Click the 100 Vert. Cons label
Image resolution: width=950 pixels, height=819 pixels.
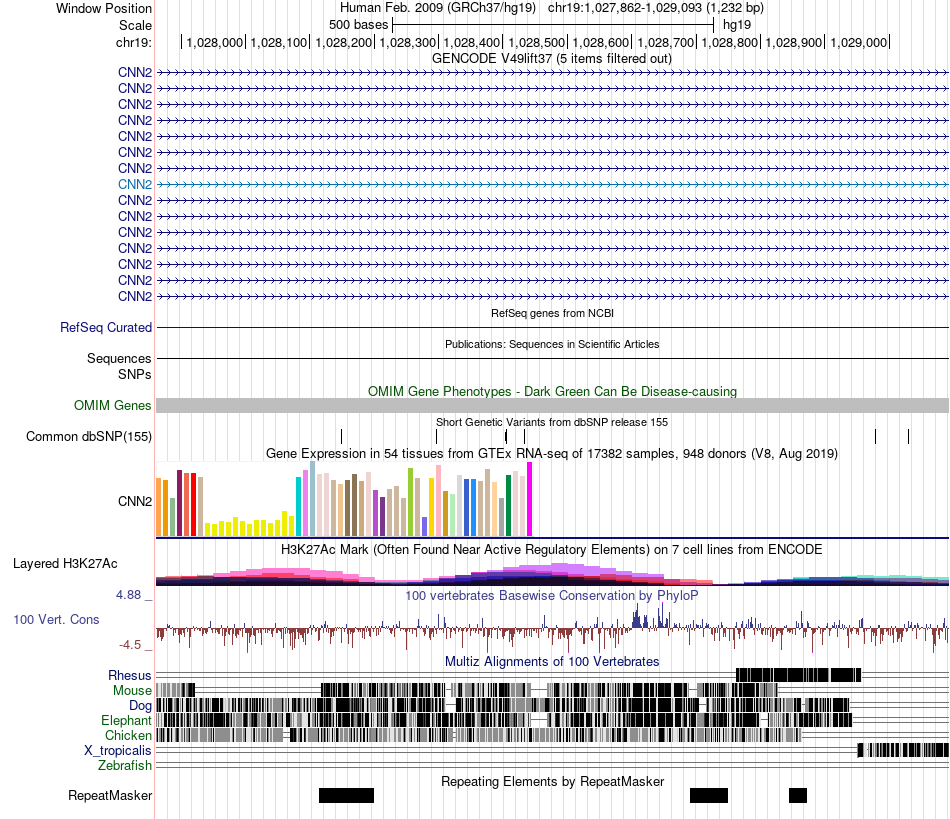pyautogui.click(x=56, y=619)
